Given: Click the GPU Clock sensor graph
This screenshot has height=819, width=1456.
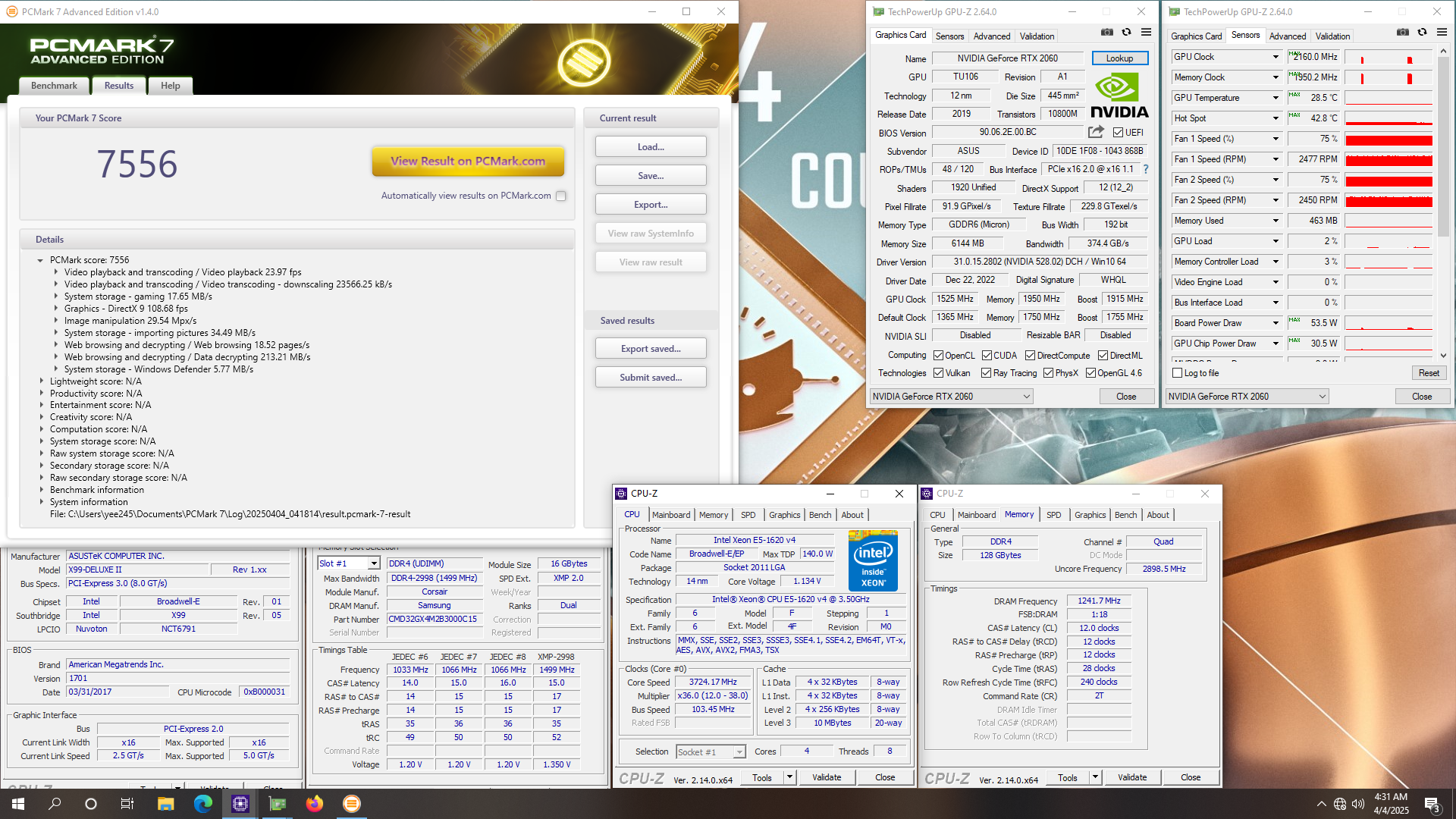Looking at the screenshot, I should point(1389,57).
